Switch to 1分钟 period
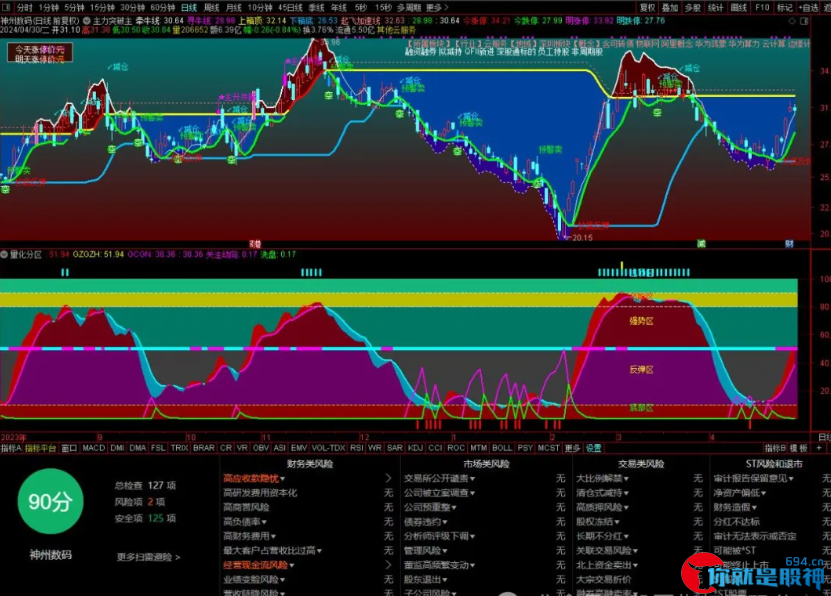The height and width of the screenshot is (596, 831). tap(48, 7)
